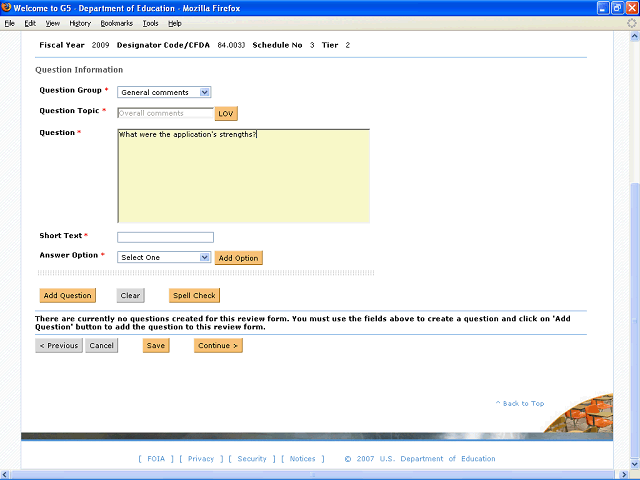Open the Edit menu
Screen dimensions: 640x480
[30, 24]
